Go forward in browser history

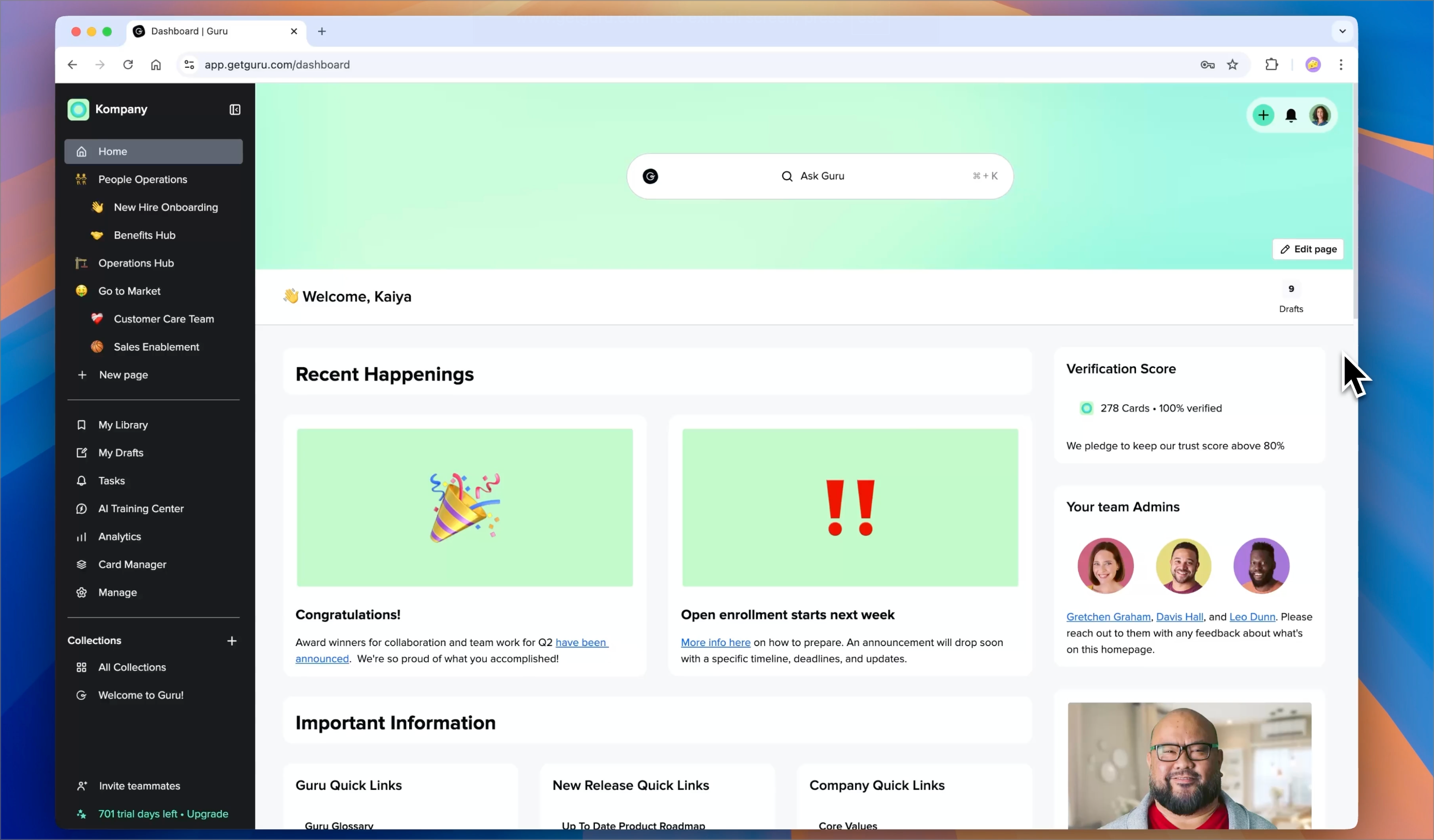[100, 65]
